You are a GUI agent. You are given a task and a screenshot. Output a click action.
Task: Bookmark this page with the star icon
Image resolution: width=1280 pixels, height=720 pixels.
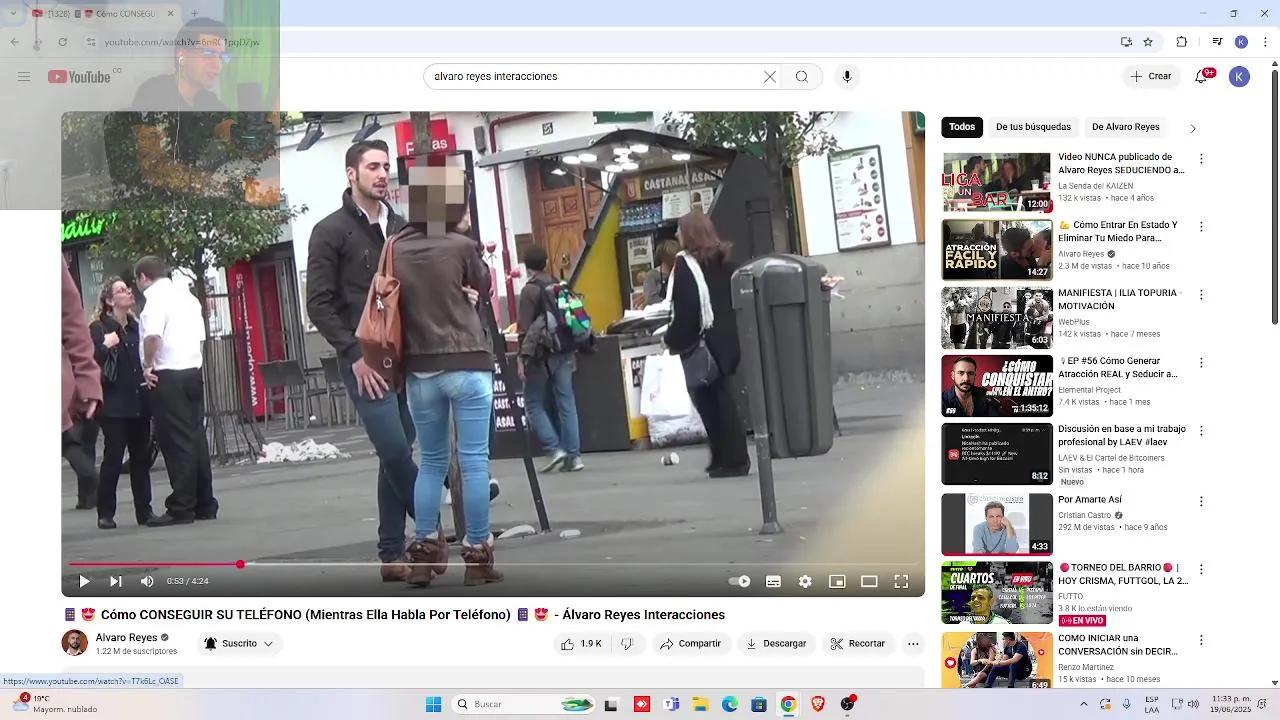coord(1148,42)
